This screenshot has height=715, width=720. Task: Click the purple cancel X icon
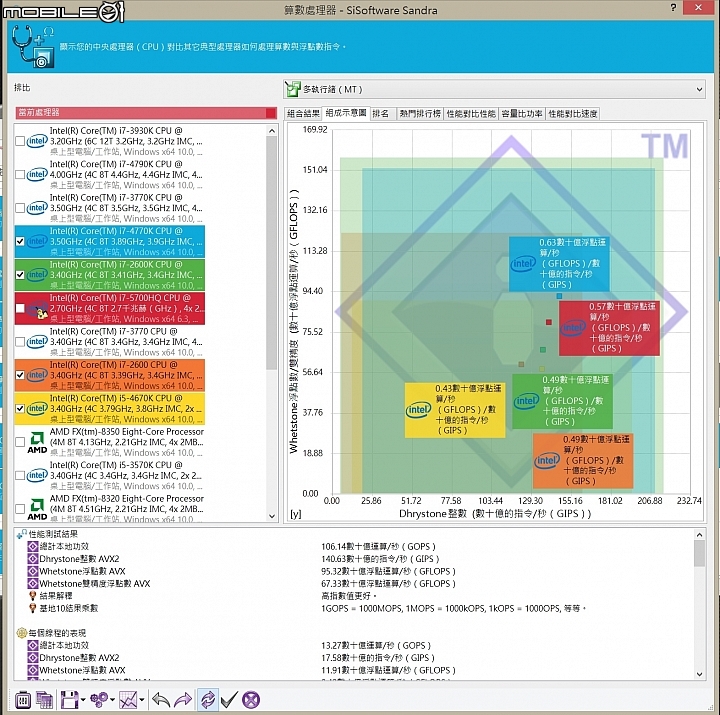click(x=251, y=700)
